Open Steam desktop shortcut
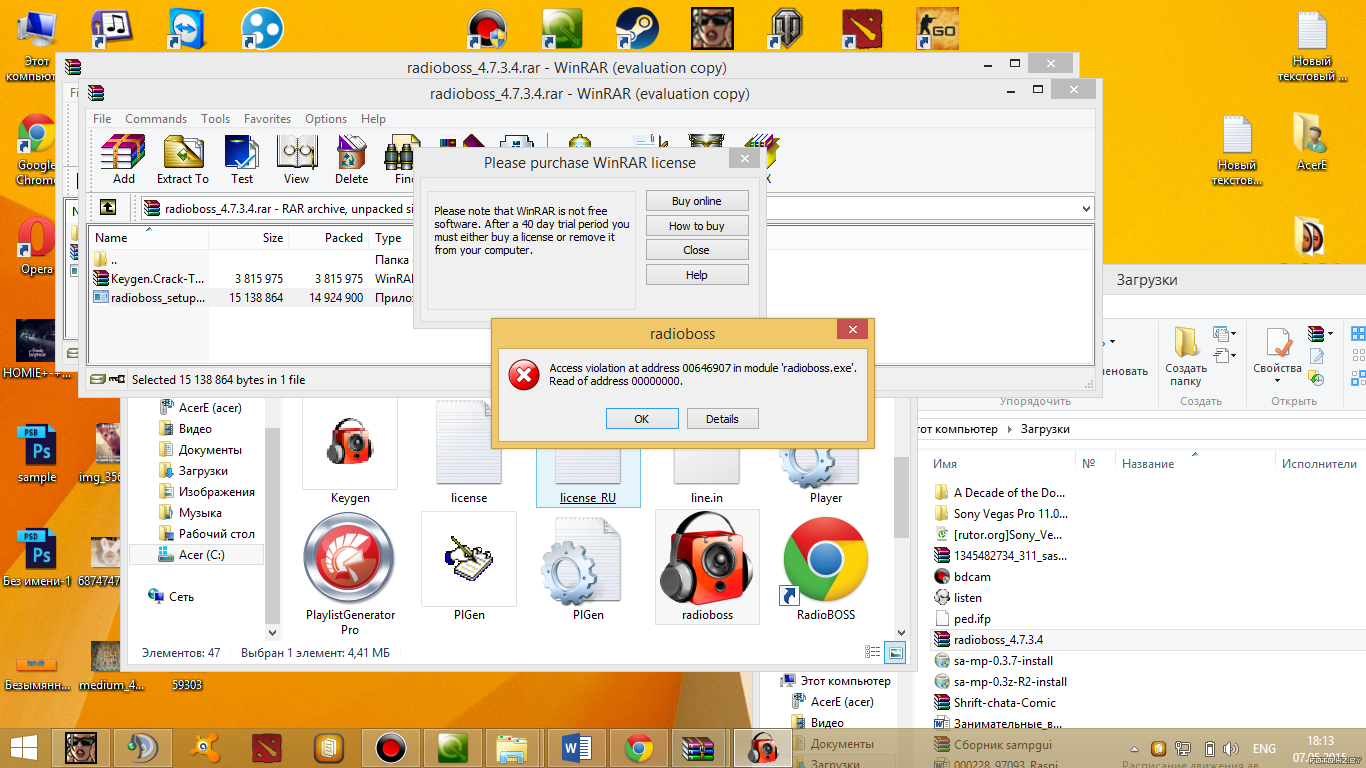The image size is (1366, 768). coord(636,29)
